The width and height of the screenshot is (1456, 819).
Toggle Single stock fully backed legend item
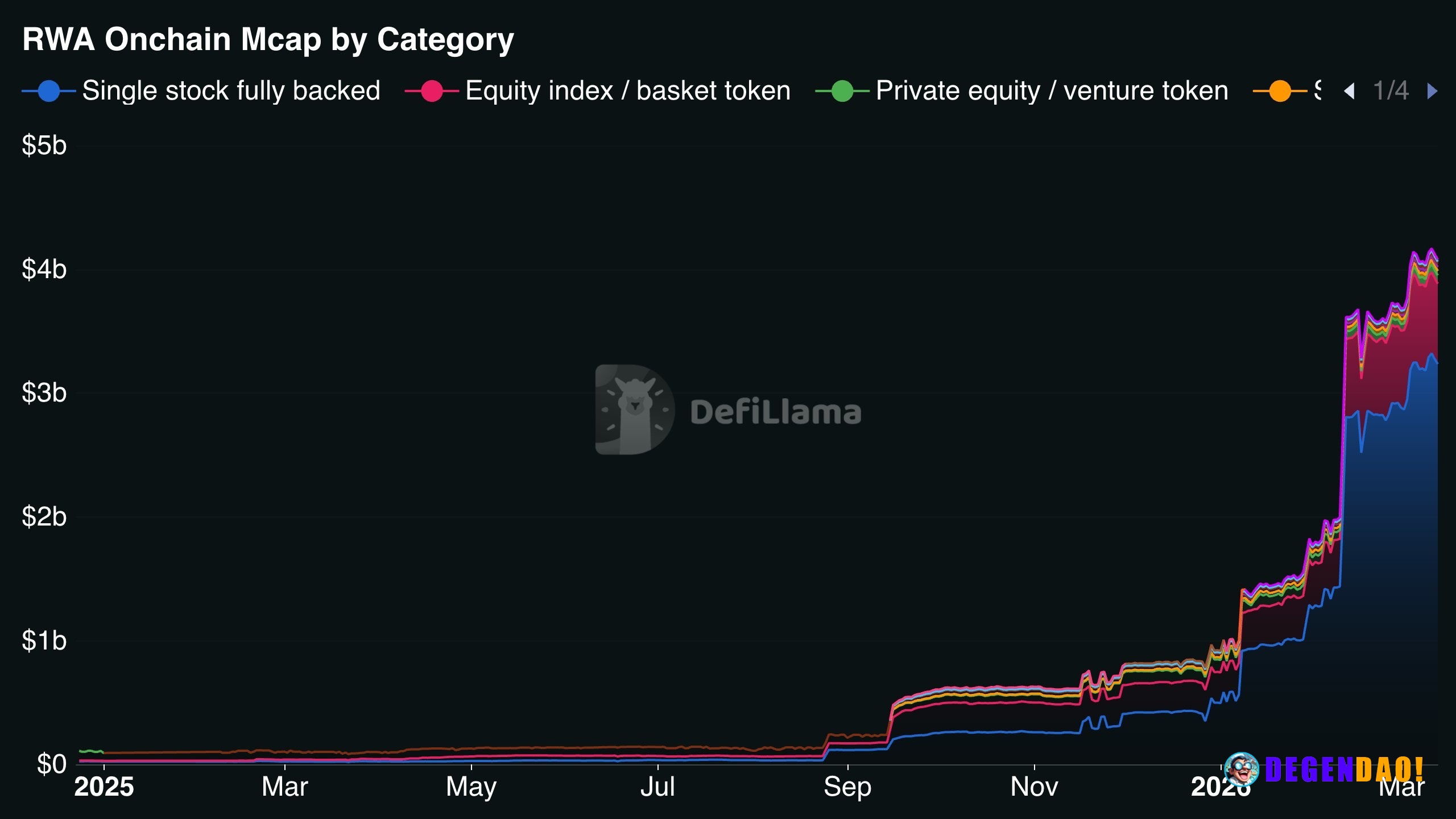pyautogui.click(x=230, y=91)
